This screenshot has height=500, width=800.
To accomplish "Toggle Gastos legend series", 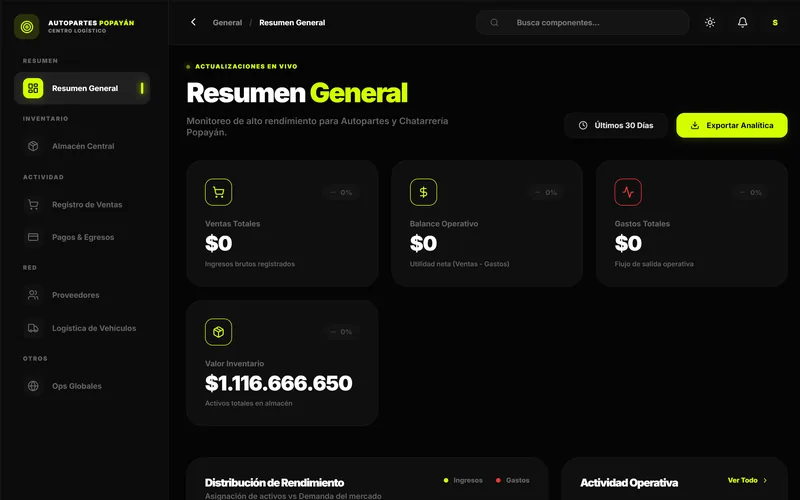I will pyautogui.click(x=512, y=480).
